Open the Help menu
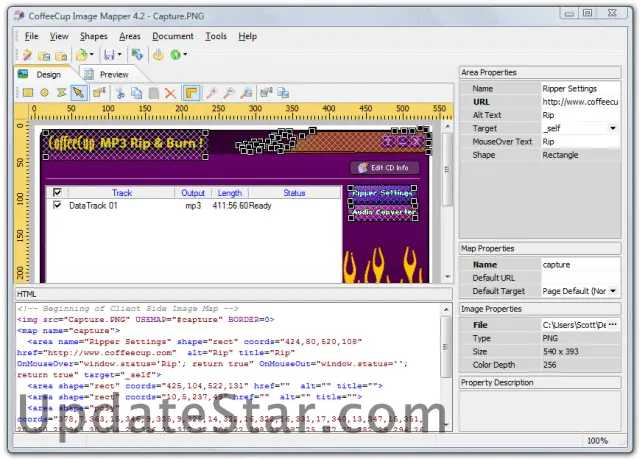 point(248,36)
